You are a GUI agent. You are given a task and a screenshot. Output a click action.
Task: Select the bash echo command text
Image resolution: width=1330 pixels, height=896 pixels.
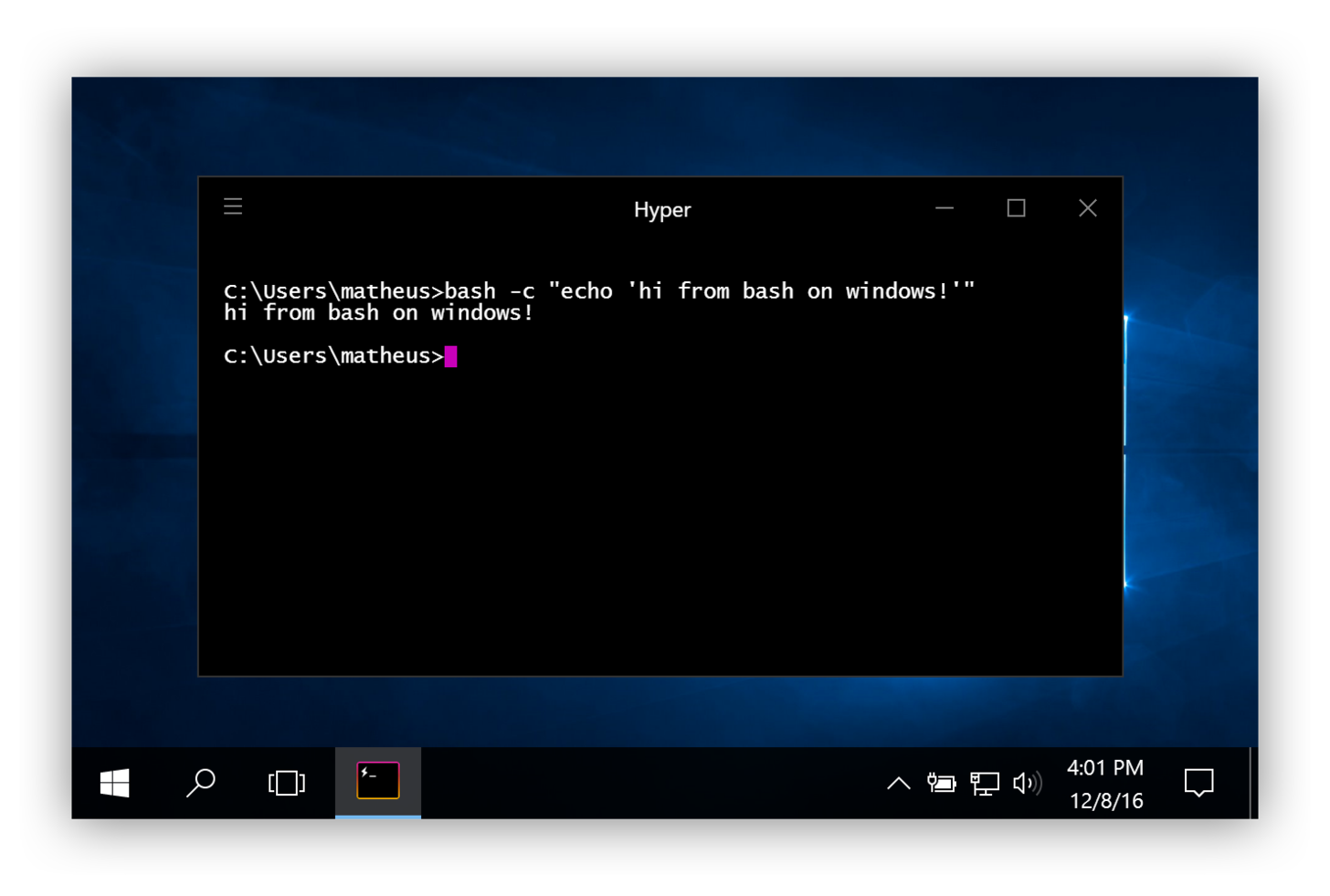(710, 290)
